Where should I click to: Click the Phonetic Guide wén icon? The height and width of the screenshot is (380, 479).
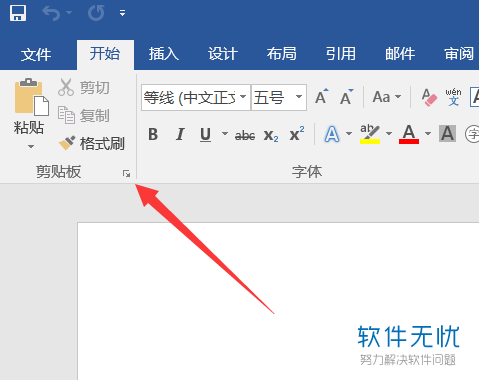point(453,97)
